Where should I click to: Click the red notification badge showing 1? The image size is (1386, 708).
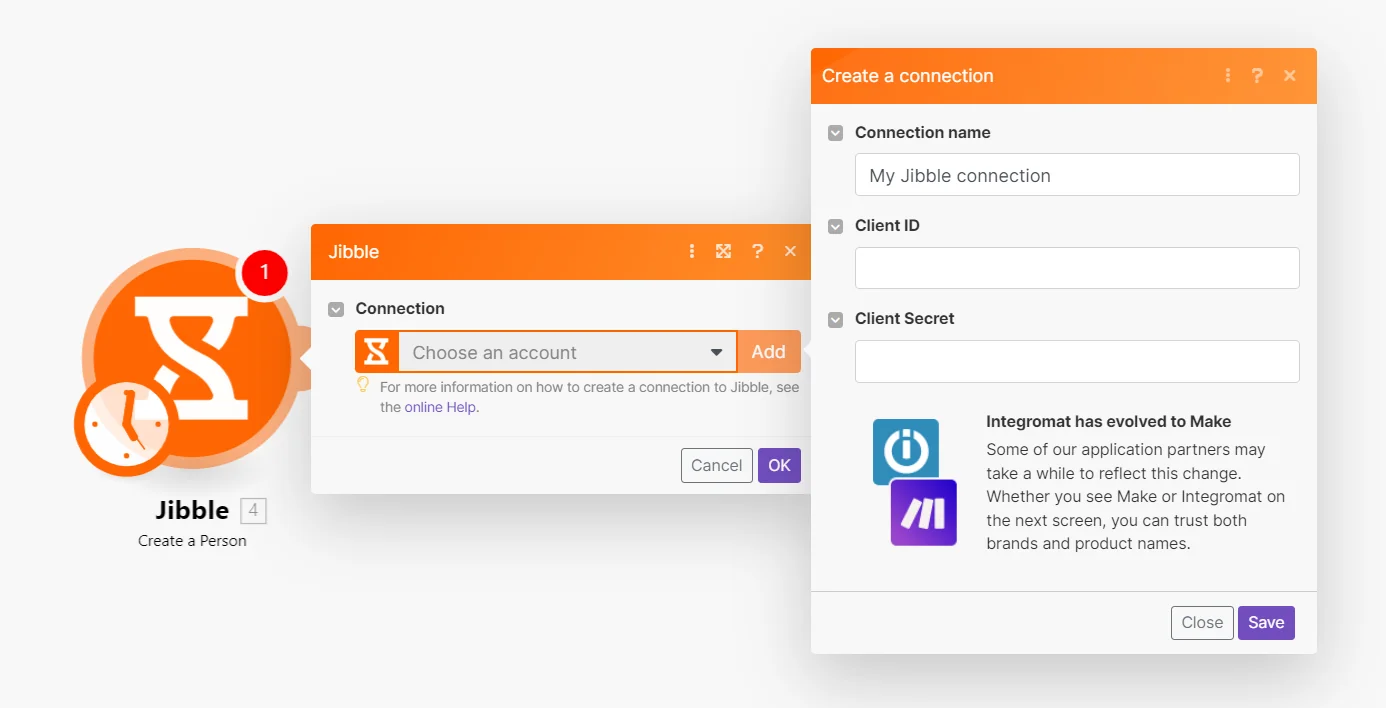coord(264,272)
